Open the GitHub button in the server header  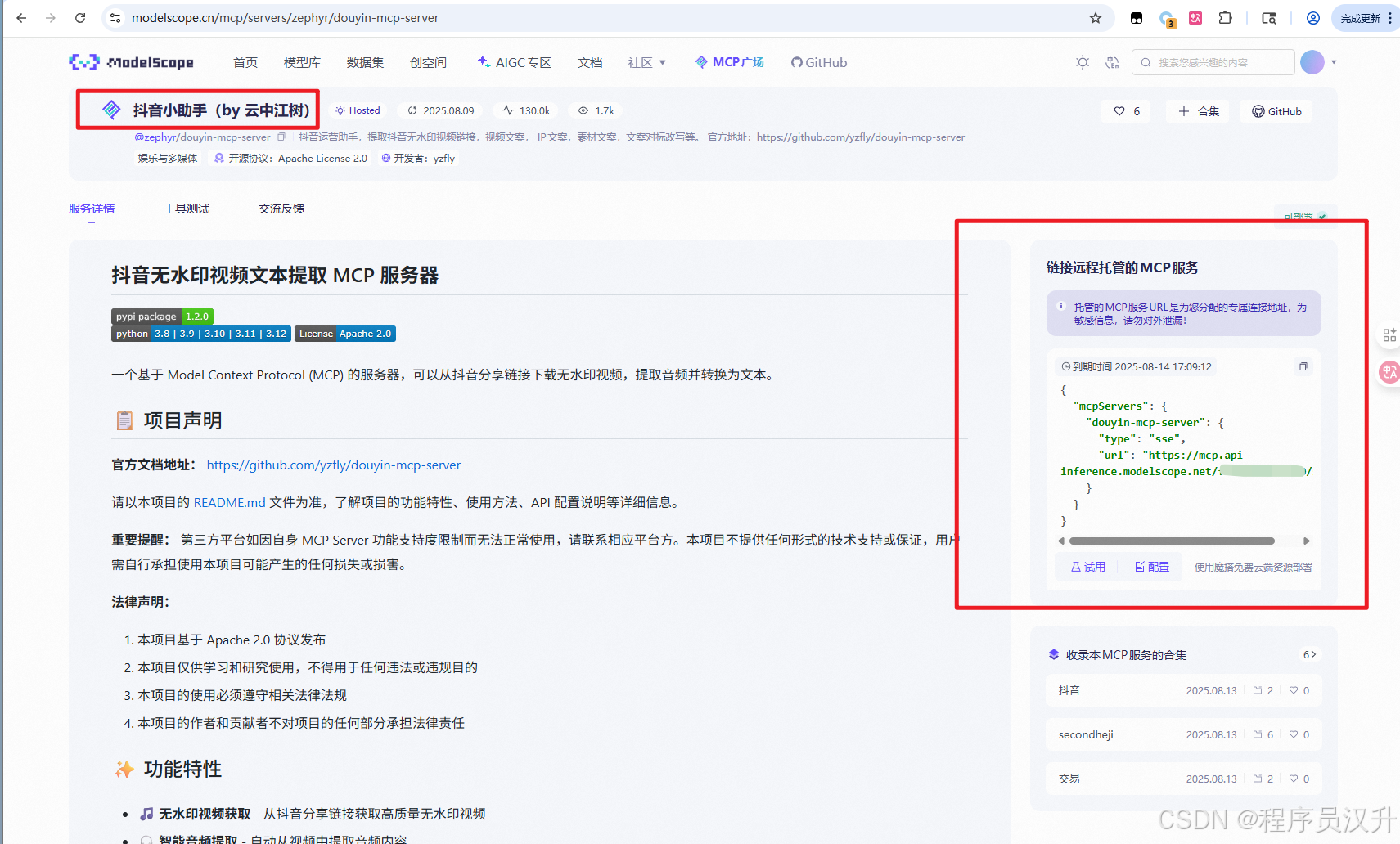(1276, 111)
